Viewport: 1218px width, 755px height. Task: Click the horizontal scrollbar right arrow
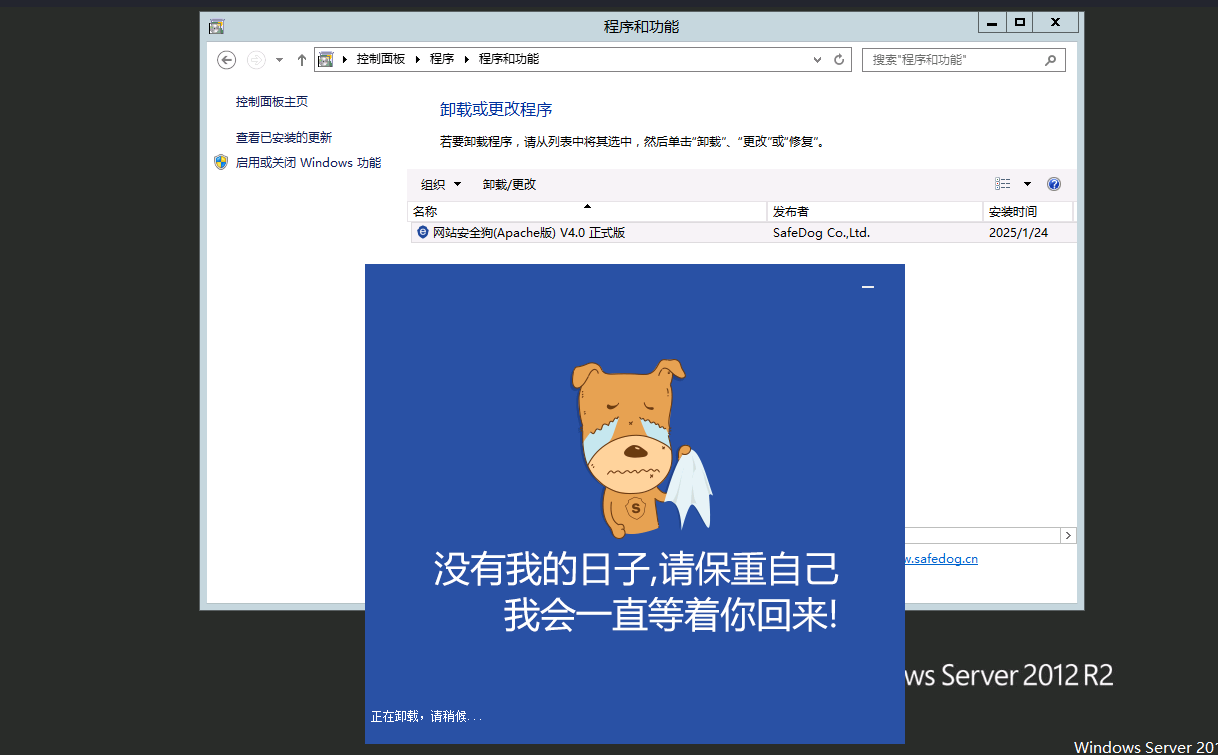pyautogui.click(x=1068, y=536)
